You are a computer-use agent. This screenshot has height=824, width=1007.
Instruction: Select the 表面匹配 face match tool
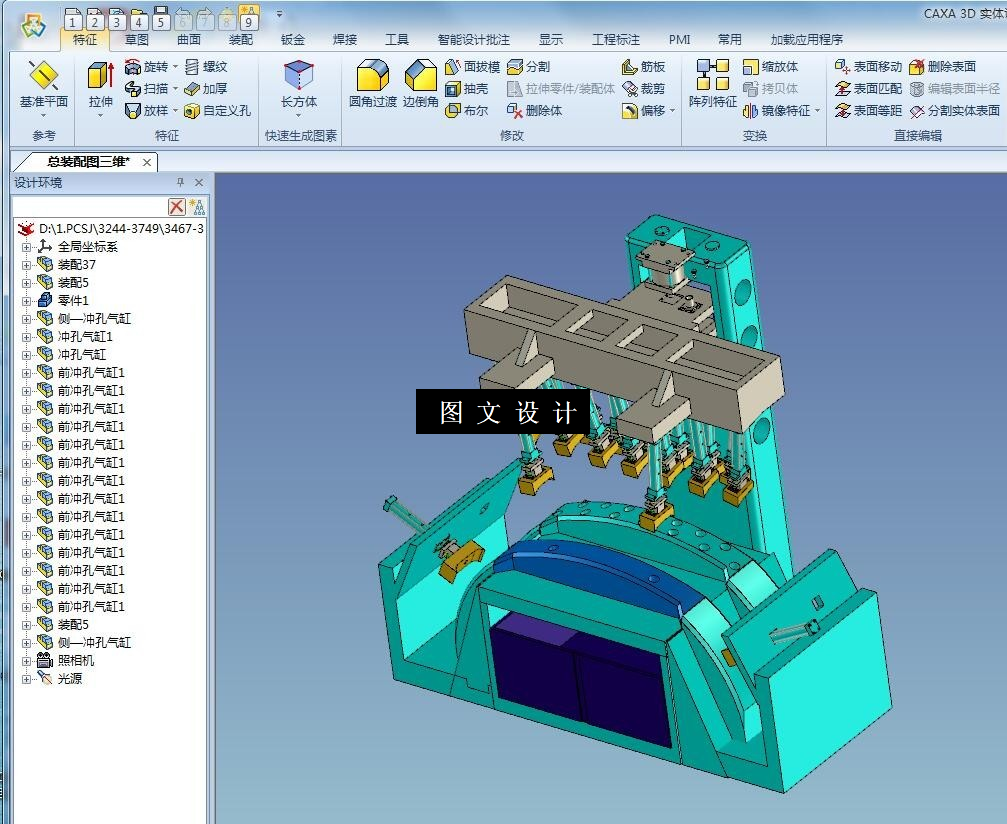click(x=868, y=89)
